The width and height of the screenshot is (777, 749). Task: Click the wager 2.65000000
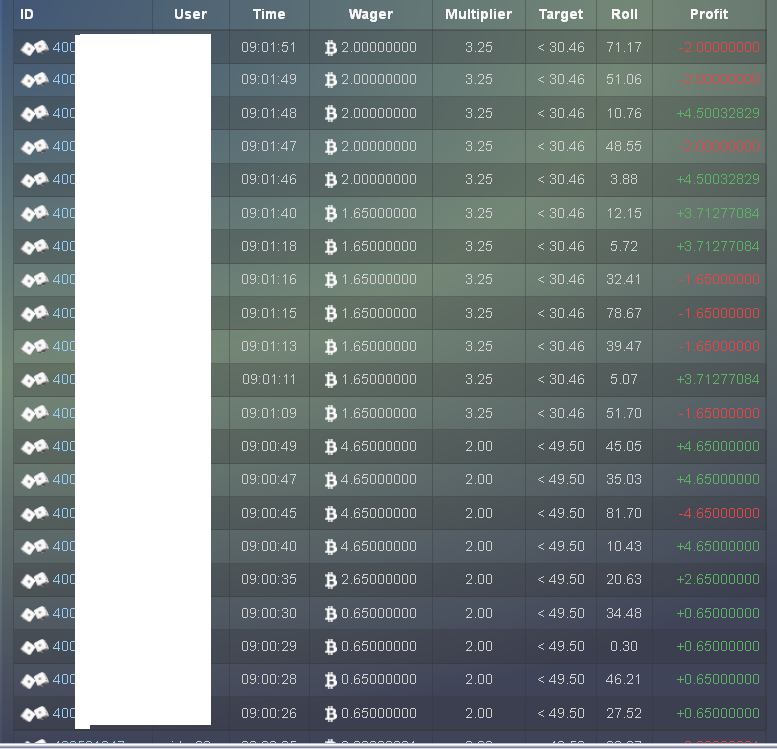379,579
